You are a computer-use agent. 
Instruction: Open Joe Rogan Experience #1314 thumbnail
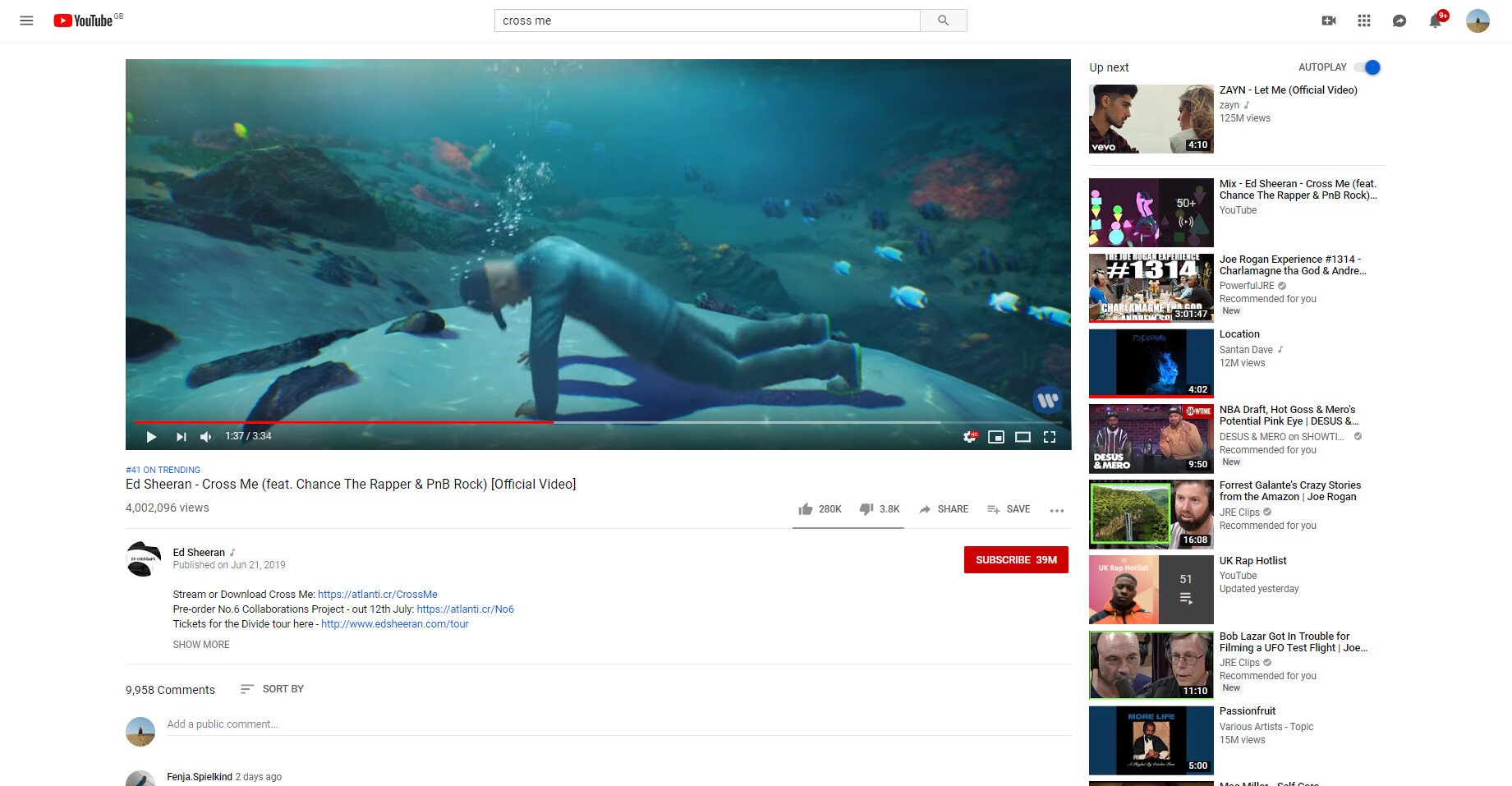click(1151, 287)
